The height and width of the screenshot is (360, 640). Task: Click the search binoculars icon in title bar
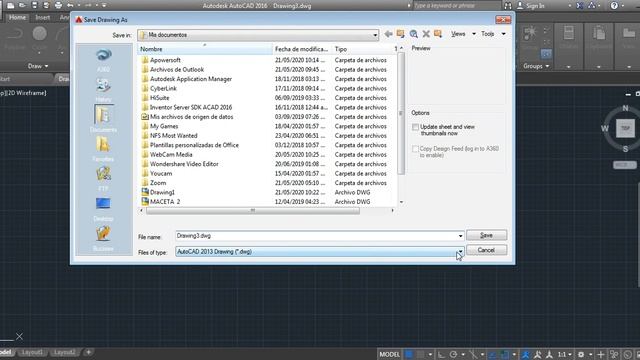pos(508,6)
